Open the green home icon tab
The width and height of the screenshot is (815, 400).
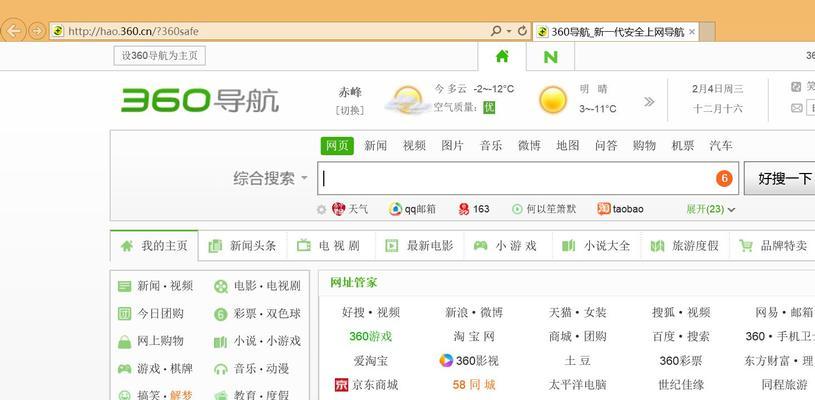[502, 56]
